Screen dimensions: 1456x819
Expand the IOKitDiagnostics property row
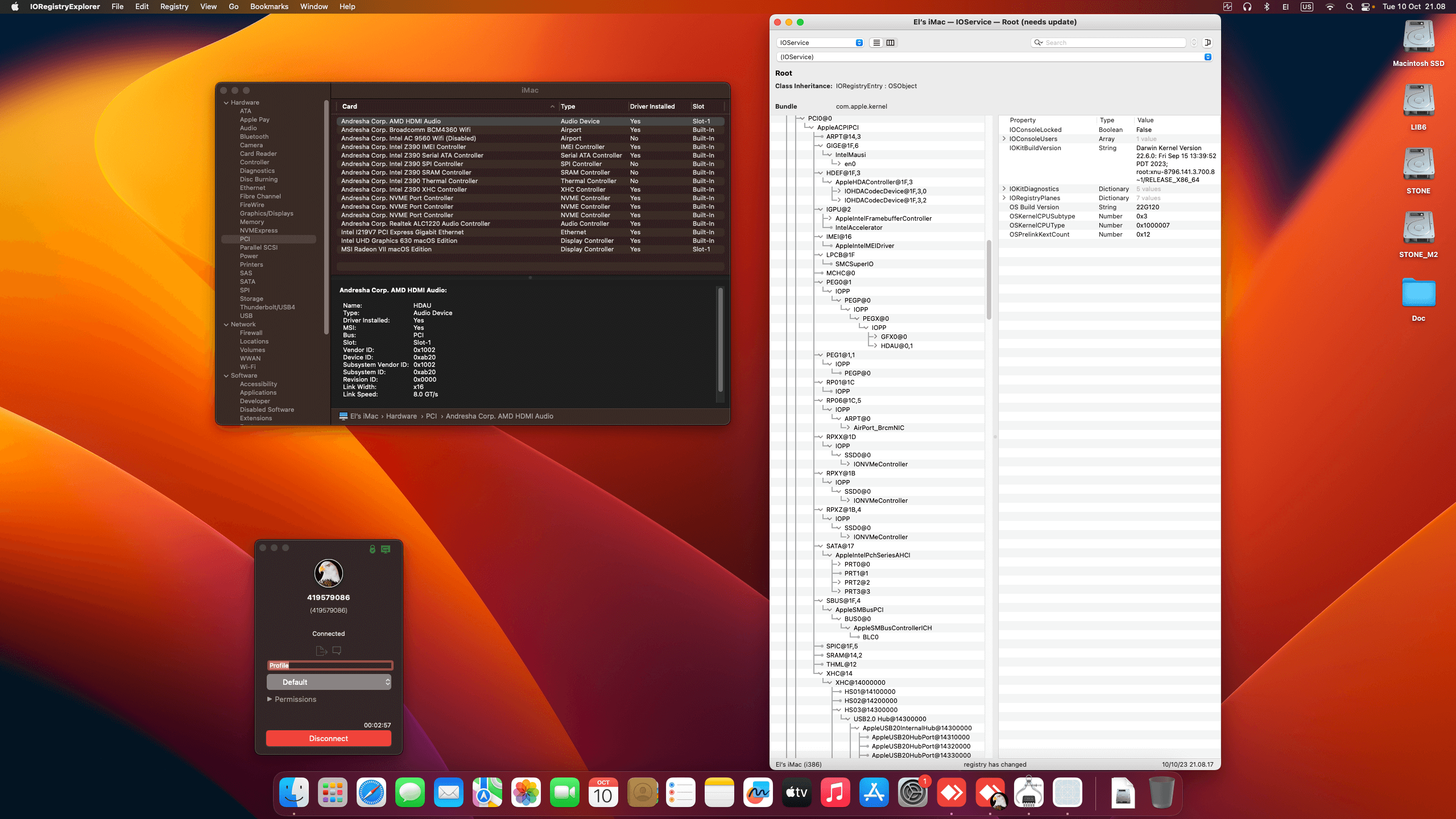pos(1003,189)
